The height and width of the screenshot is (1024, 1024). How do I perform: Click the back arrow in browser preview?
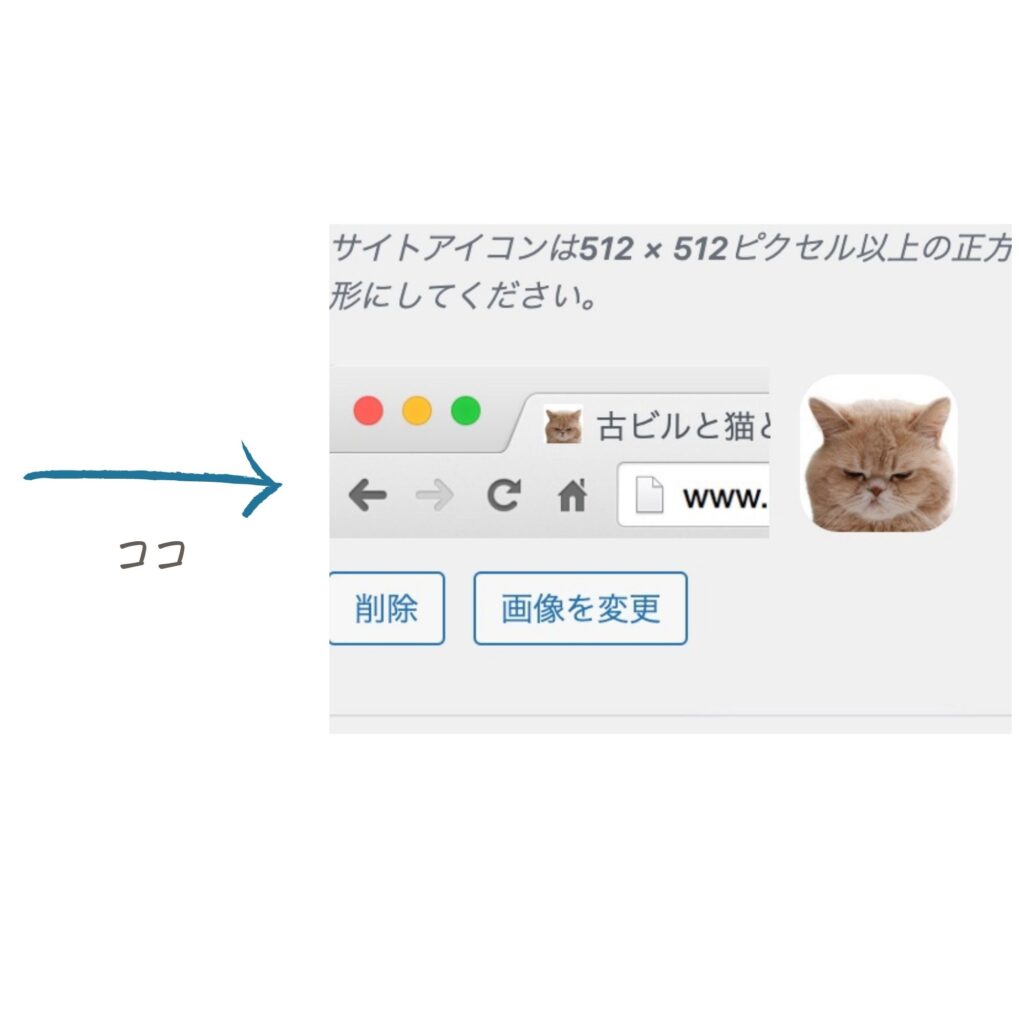pos(368,495)
